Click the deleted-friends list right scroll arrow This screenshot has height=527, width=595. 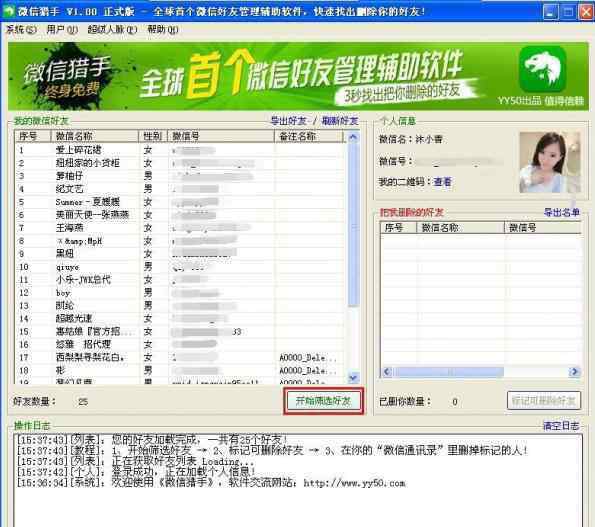click(x=575, y=371)
